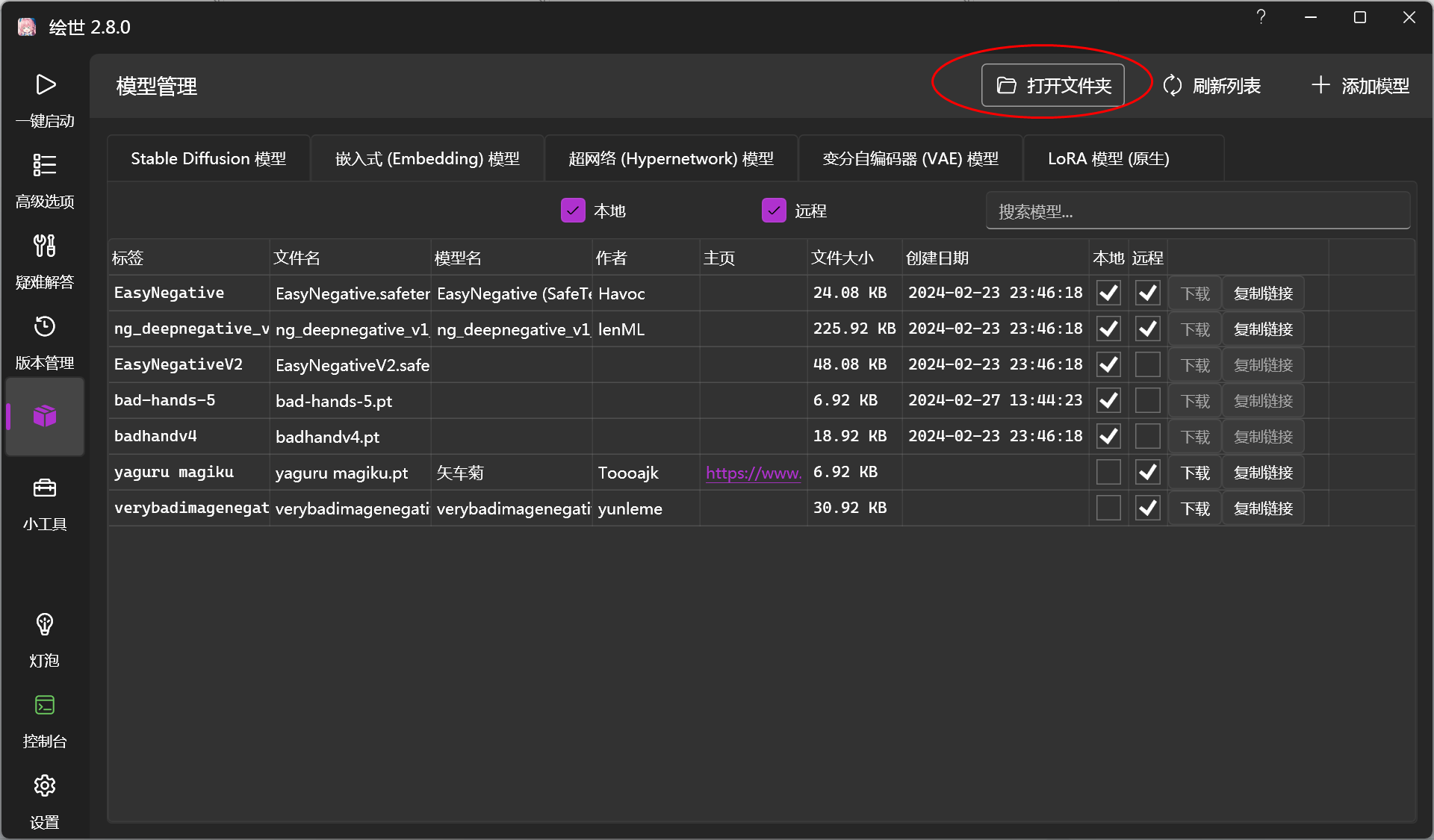Uncheck the 本地 local filter checkbox
The width and height of the screenshot is (1434, 840).
coord(573,211)
